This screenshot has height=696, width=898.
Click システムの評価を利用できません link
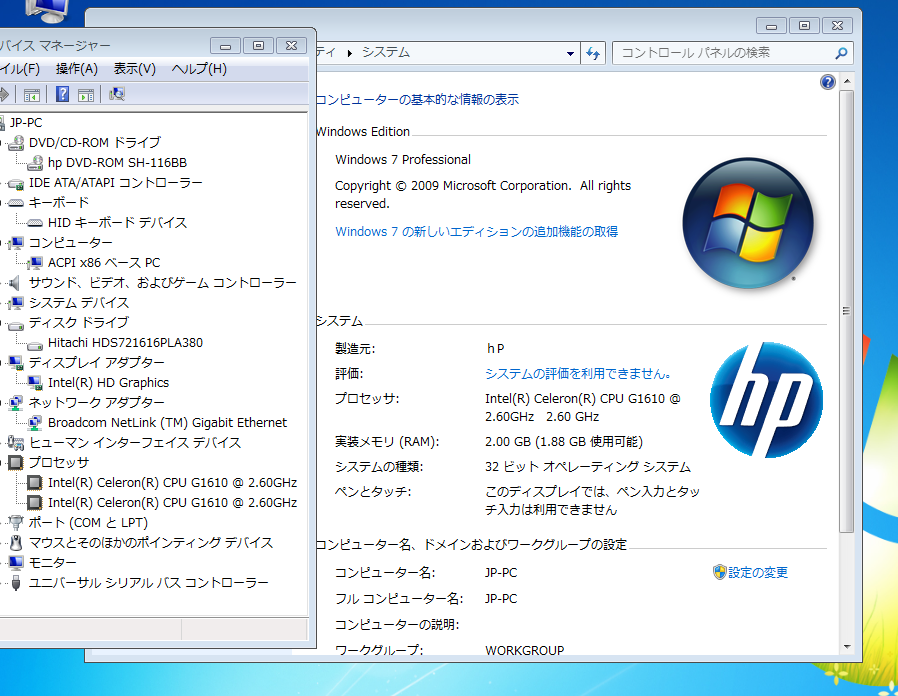click(x=578, y=373)
